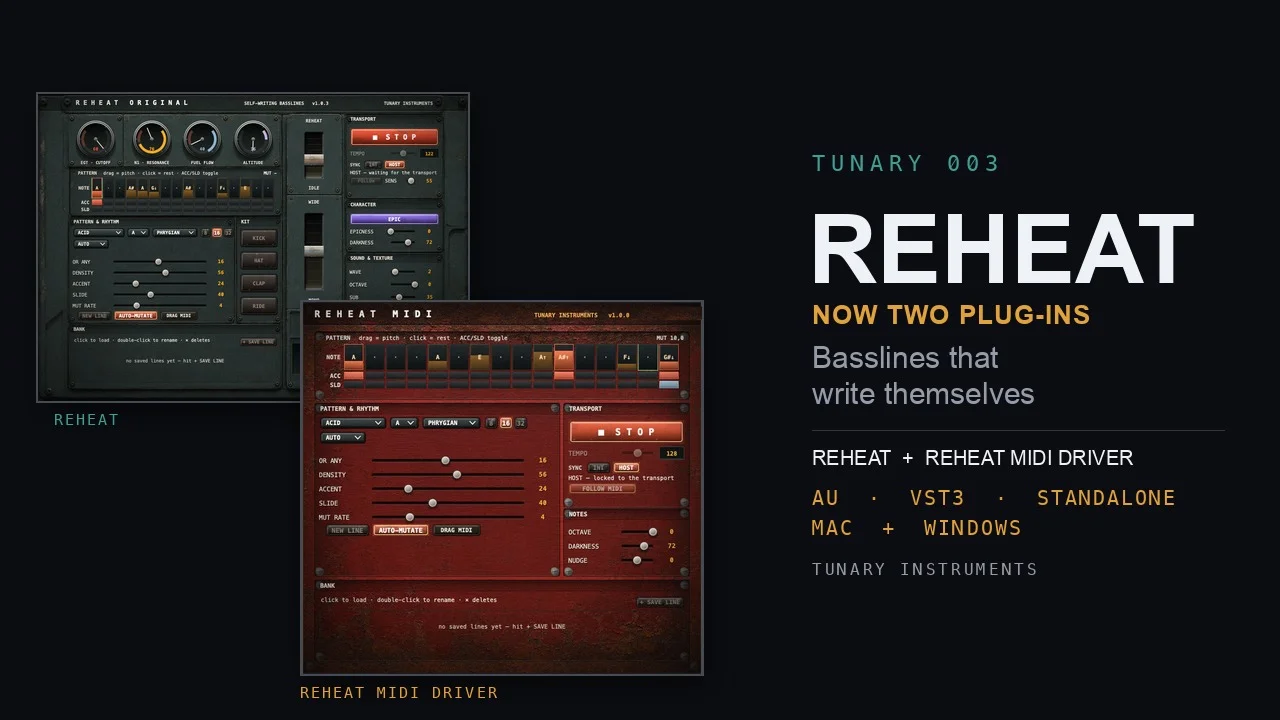
Task: Toggle accent on first step in Reheat MIDI
Action: (x=354, y=376)
